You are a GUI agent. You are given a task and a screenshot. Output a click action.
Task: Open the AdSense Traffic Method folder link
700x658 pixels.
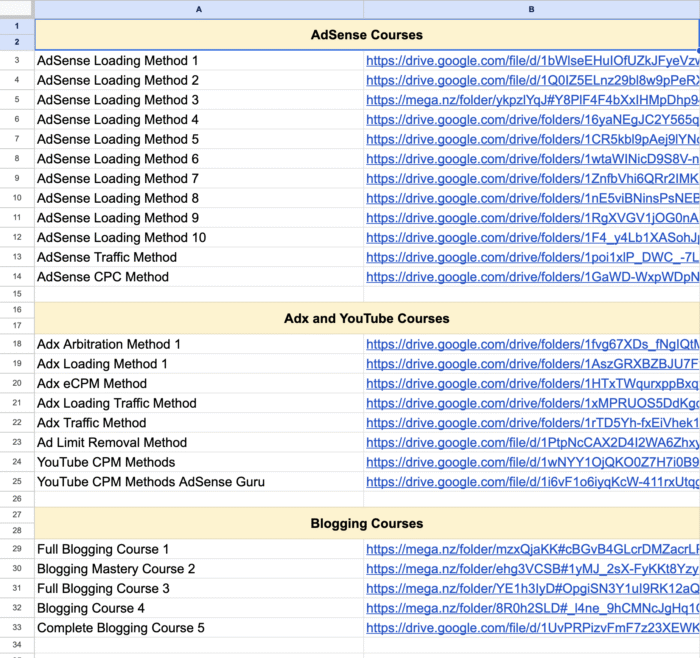click(533, 257)
